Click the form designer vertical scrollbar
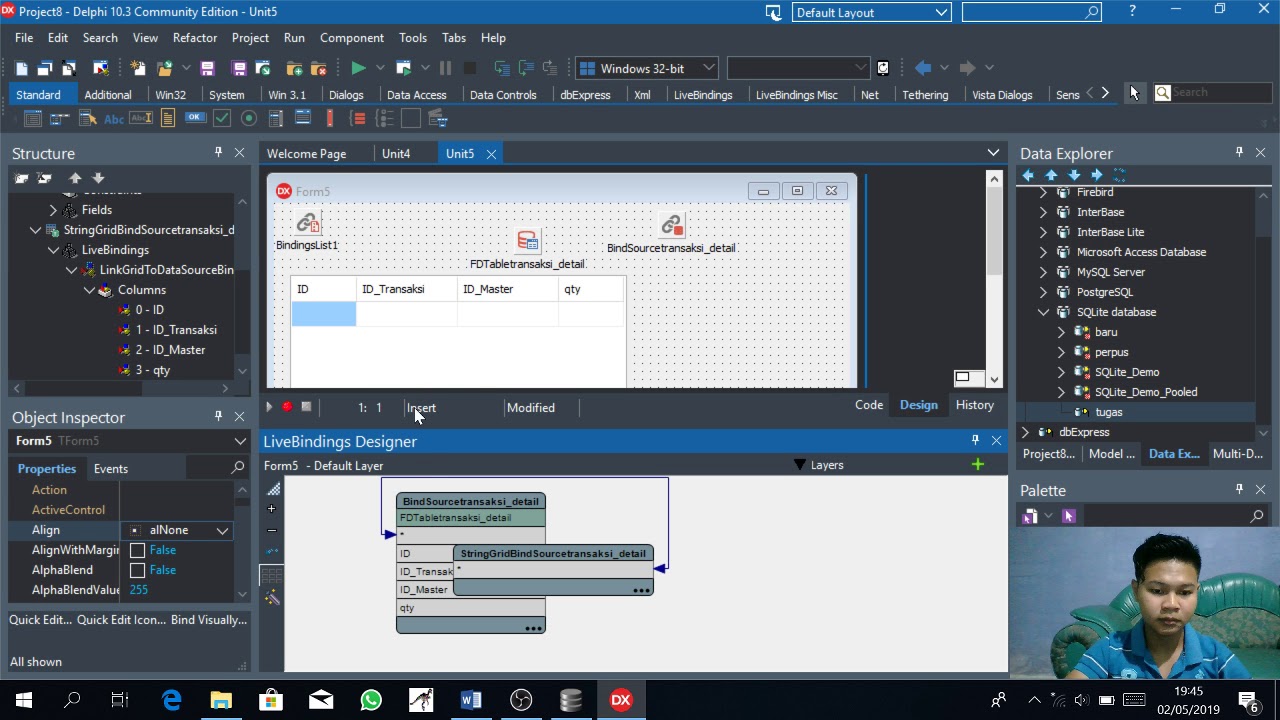Screen dimensions: 1280x720 click(x=993, y=278)
